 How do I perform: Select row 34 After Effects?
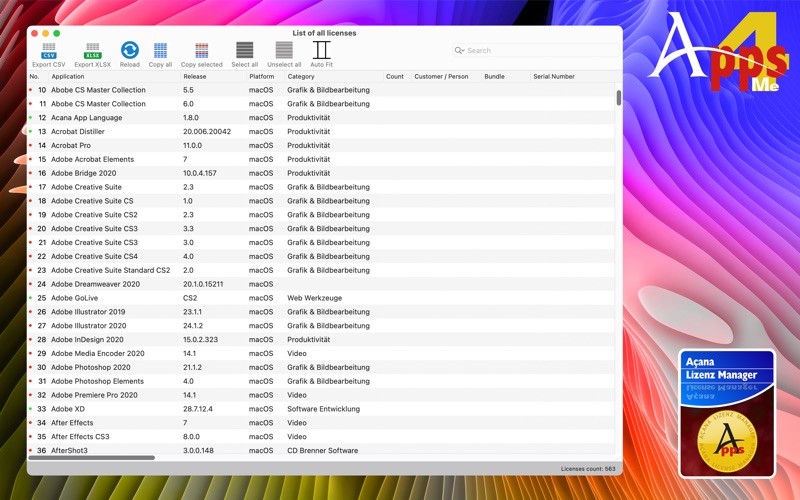coord(321,423)
